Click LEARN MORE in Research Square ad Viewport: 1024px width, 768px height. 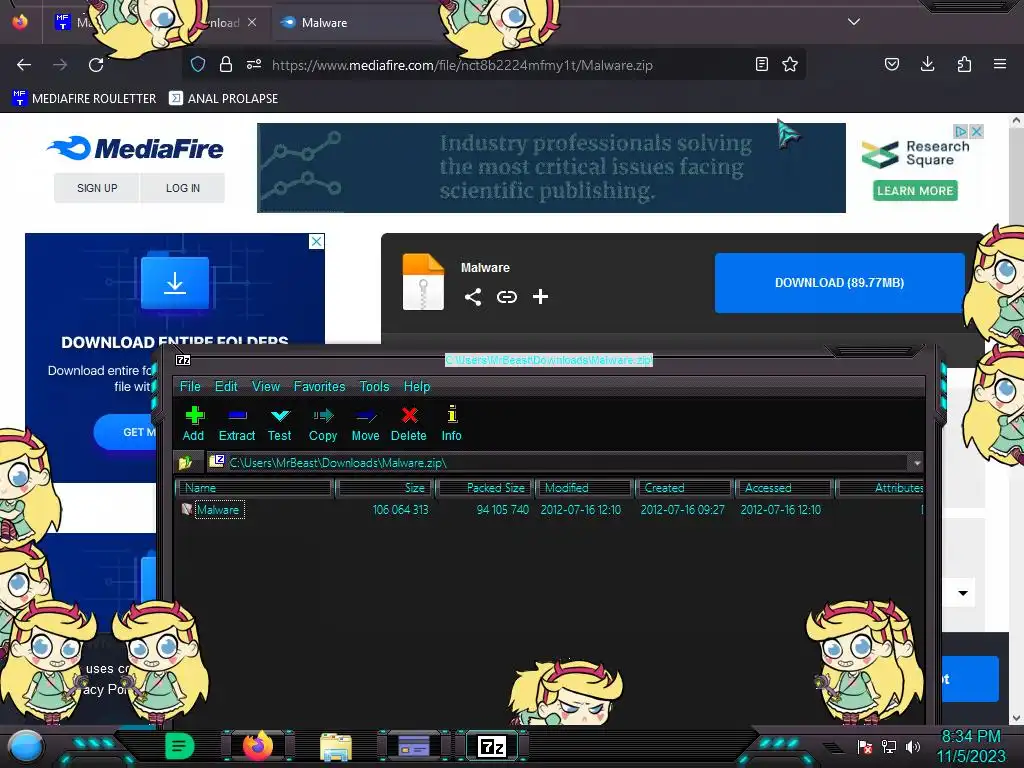(915, 191)
